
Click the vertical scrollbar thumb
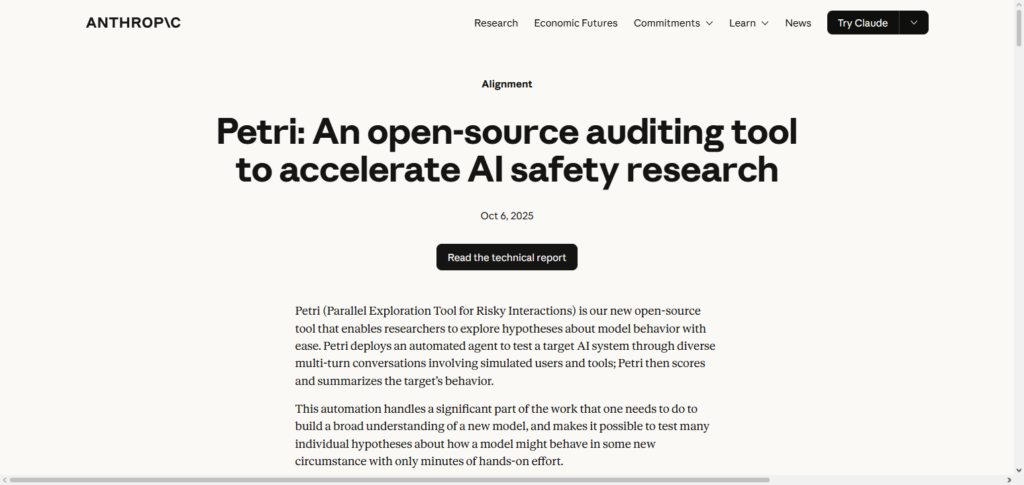(1019, 27)
